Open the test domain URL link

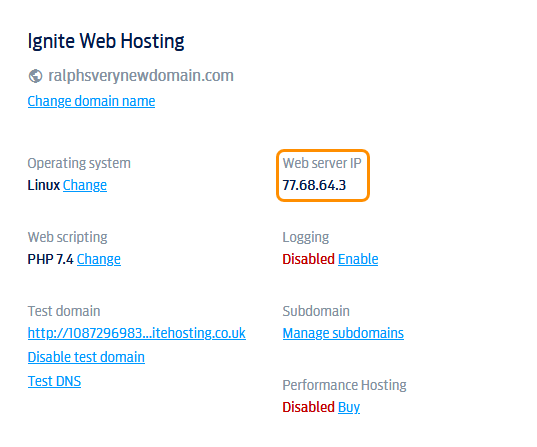coord(137,333)
